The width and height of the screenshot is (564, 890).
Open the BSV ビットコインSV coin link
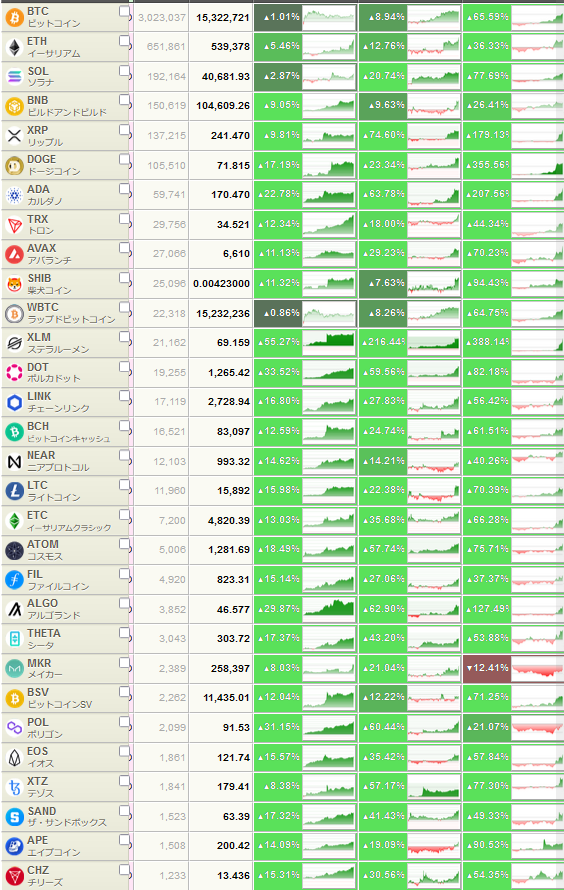pyautogui.click(x=59, y=698)
